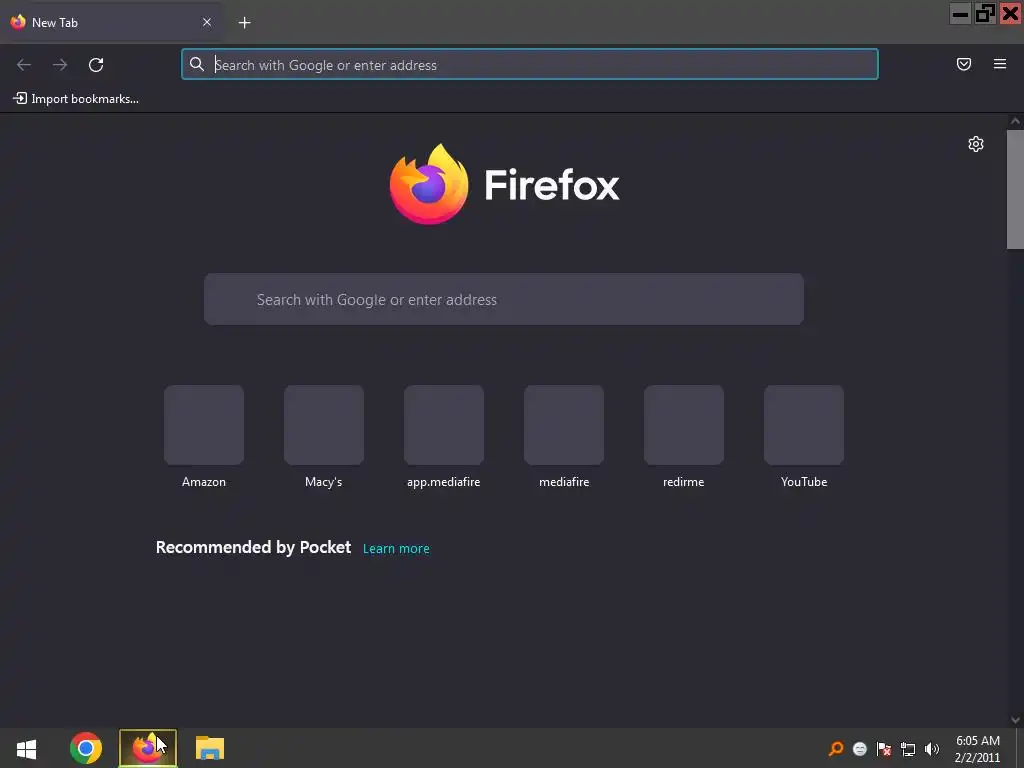
Task: Click the orange magnifier tray icon
Action: pos(836,749)
